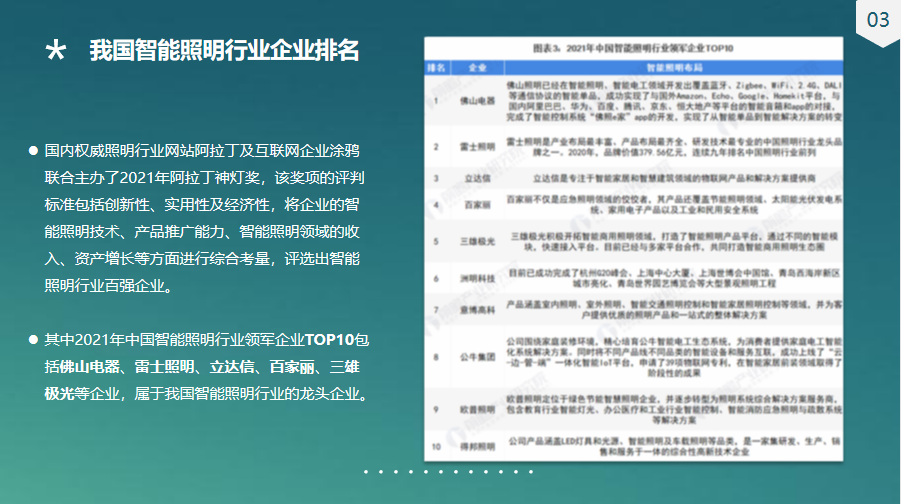
Task: Select the title 我国智能照明行业企业排名
Action: [224, 50]
